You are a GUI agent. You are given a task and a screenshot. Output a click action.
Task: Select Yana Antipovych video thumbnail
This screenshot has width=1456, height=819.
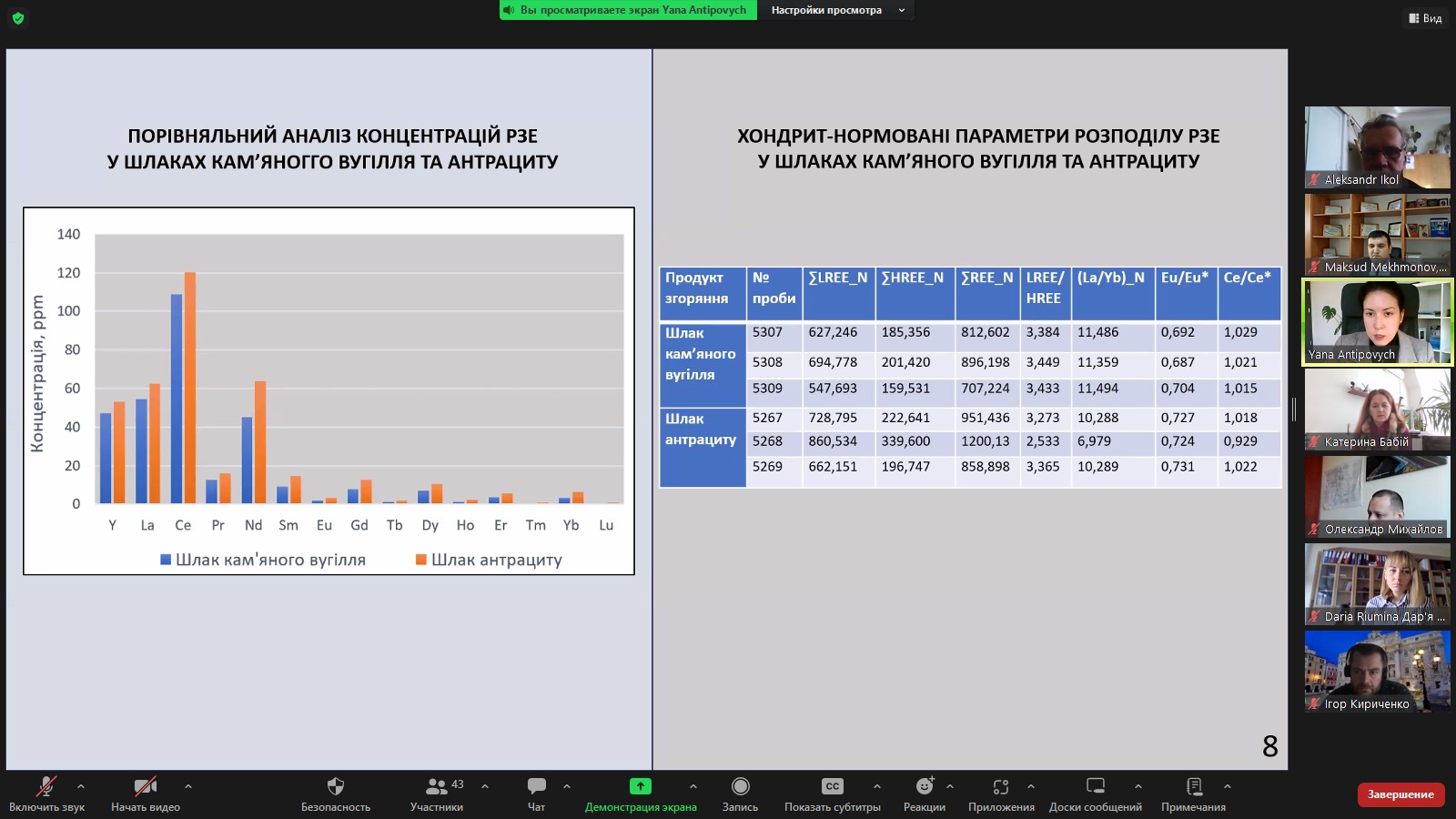pos(1378,322)
